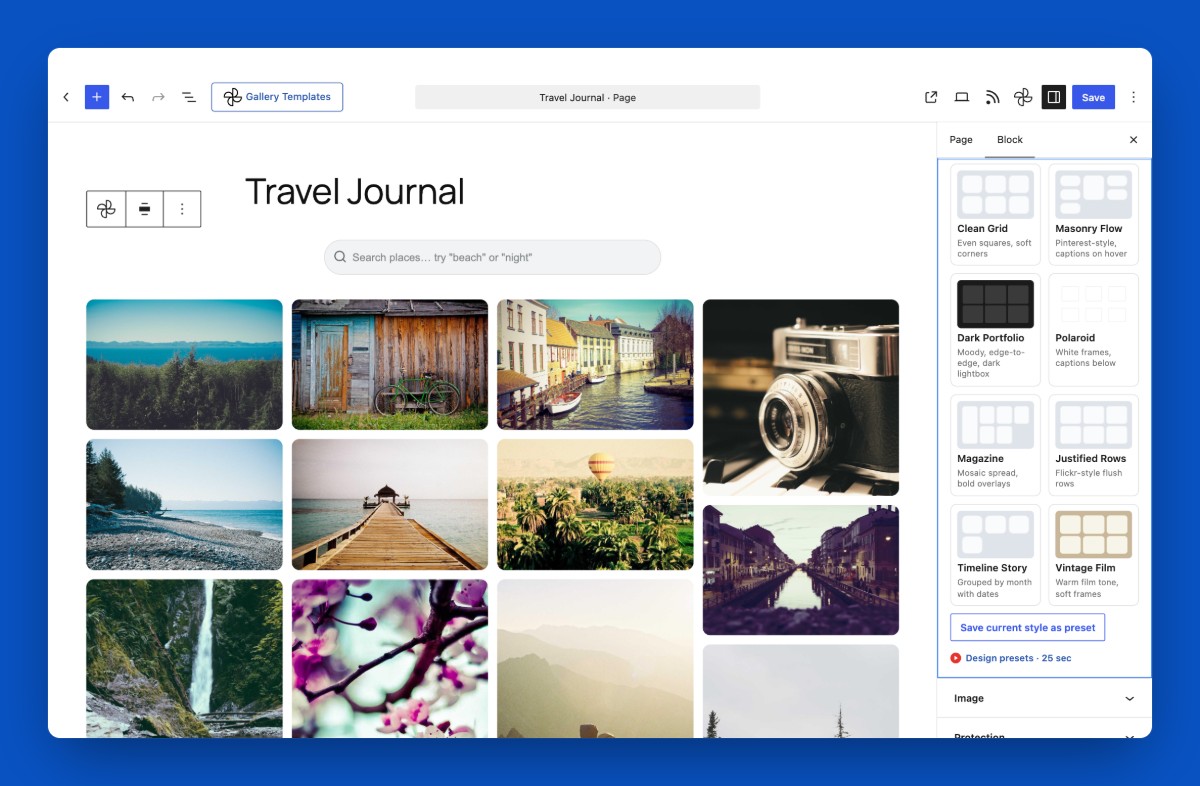Select the vintage camera photo
Viewport: 1200px width, 786px height.
[x=801, y=398]
